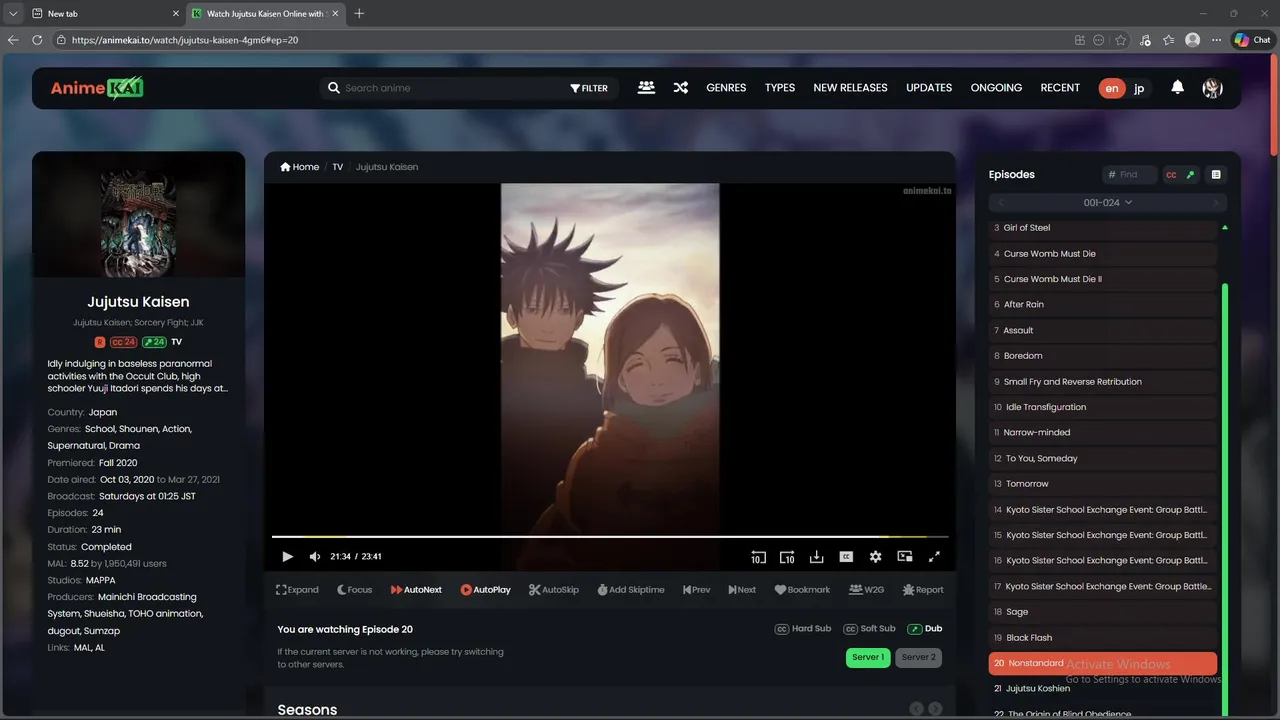Select episode 4 Curse Womb Must Die
Viewport: 1280px width, 720px height.
(x=1103, y=254)
